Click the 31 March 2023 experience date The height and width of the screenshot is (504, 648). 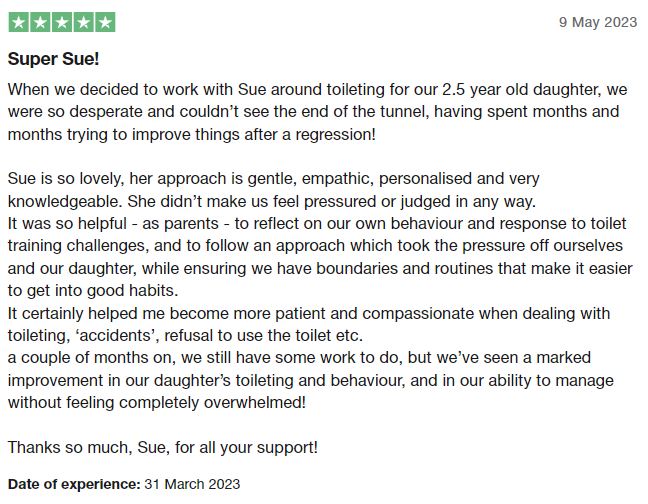coord(193,484)
